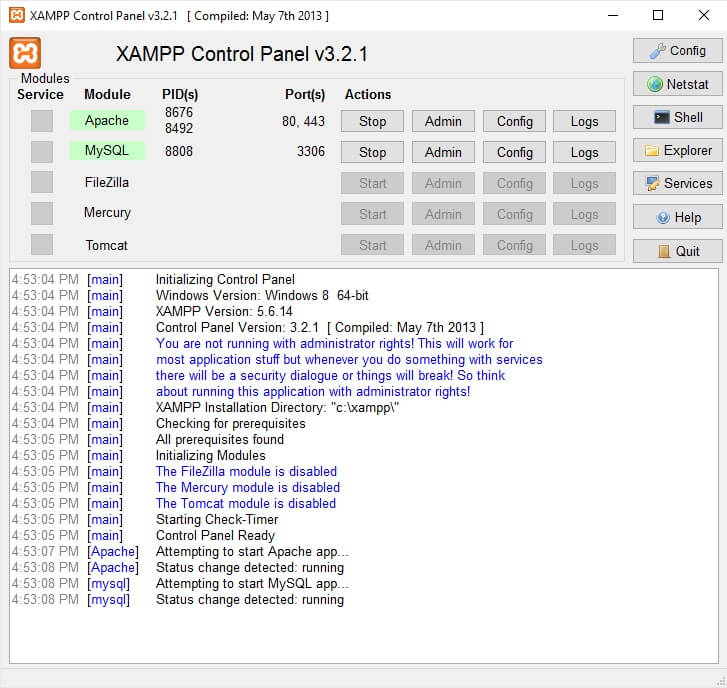Stop the Apache module

(372, 121)
